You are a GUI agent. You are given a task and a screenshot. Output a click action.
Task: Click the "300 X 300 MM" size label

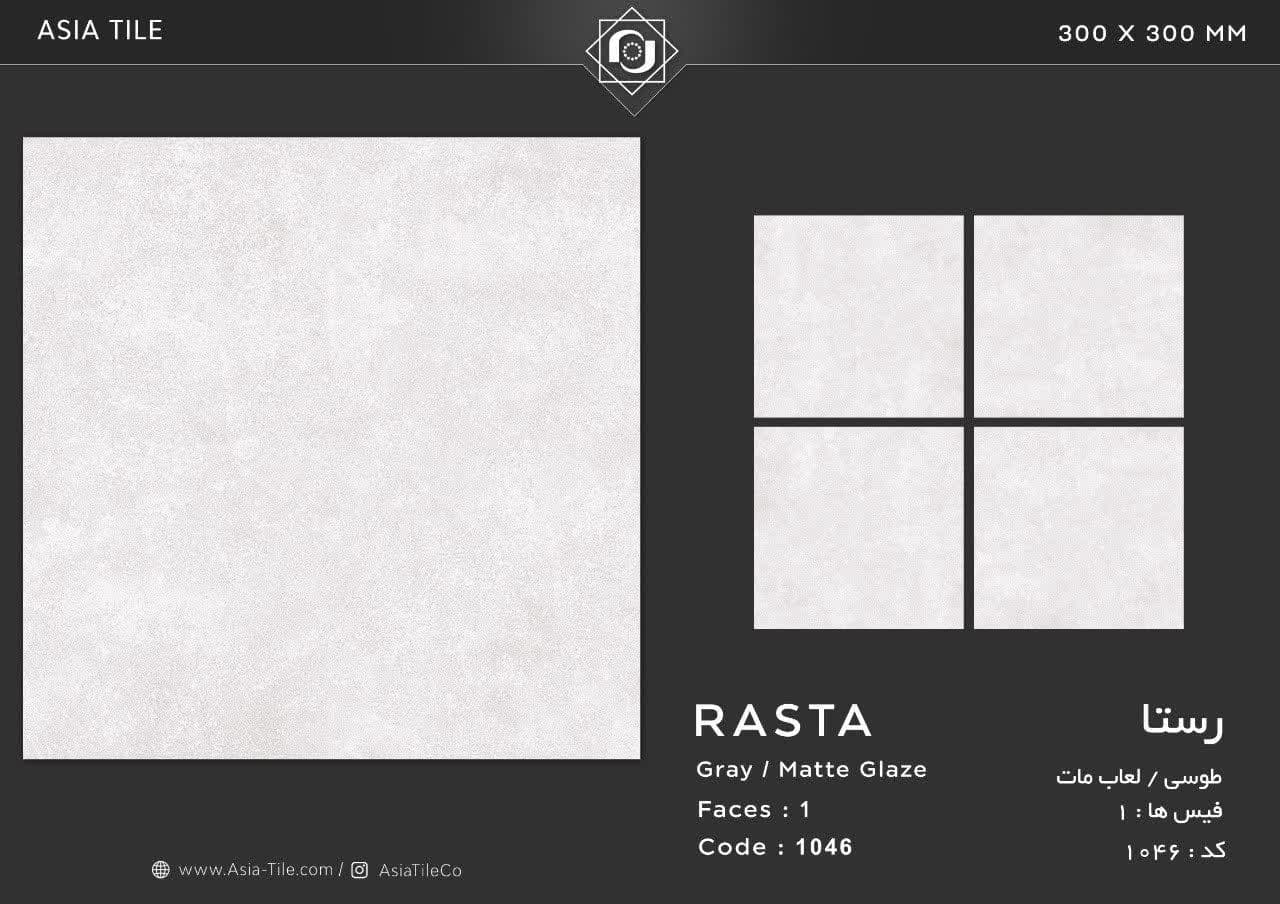(1152, 33)
